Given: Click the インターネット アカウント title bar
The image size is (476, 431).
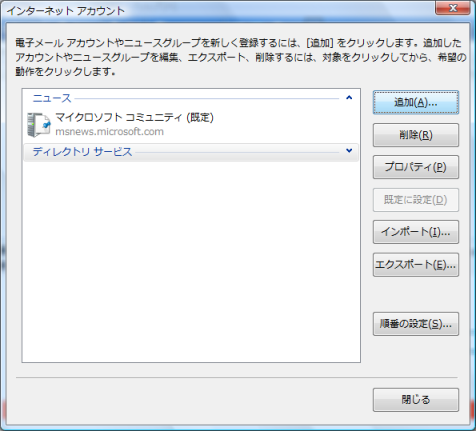Looking at the screenshot, I should (x=217, y=10).
